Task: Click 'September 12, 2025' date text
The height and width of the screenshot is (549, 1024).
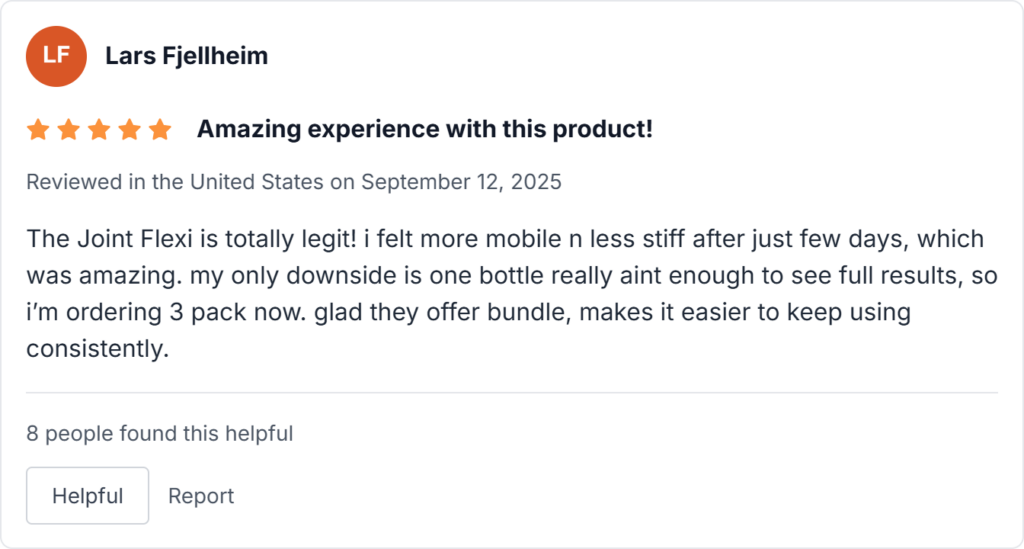Action: coord(461,182)
